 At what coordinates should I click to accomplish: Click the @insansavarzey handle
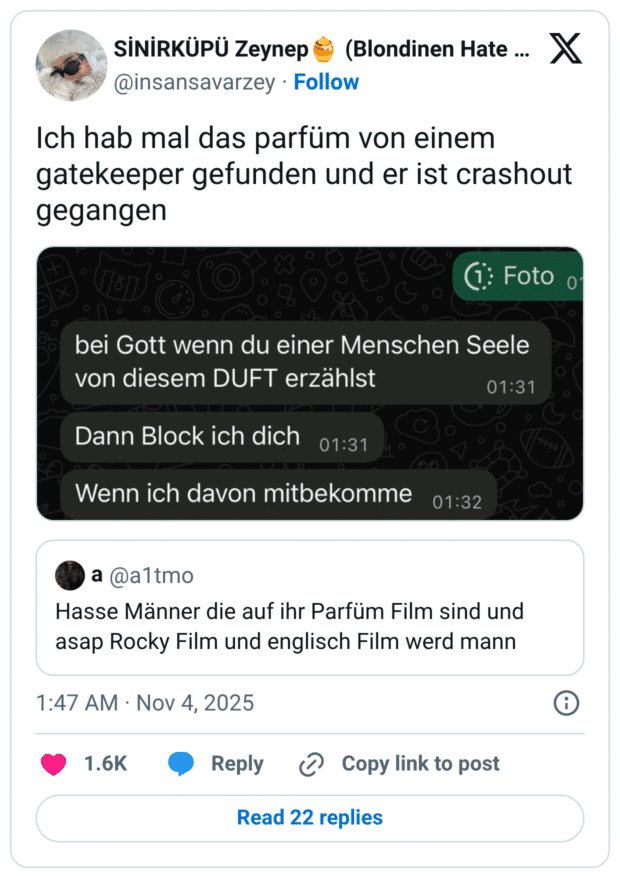[196, 82]
